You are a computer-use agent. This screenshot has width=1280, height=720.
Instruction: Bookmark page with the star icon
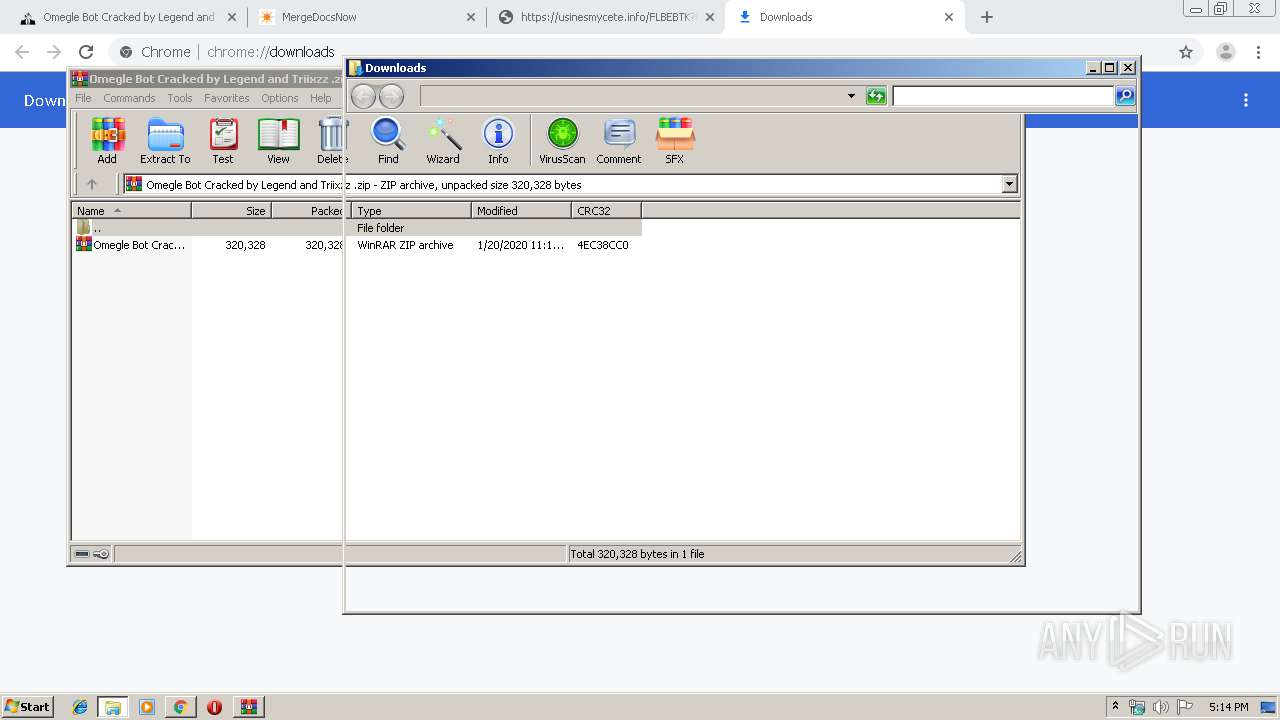[1186, 52]
